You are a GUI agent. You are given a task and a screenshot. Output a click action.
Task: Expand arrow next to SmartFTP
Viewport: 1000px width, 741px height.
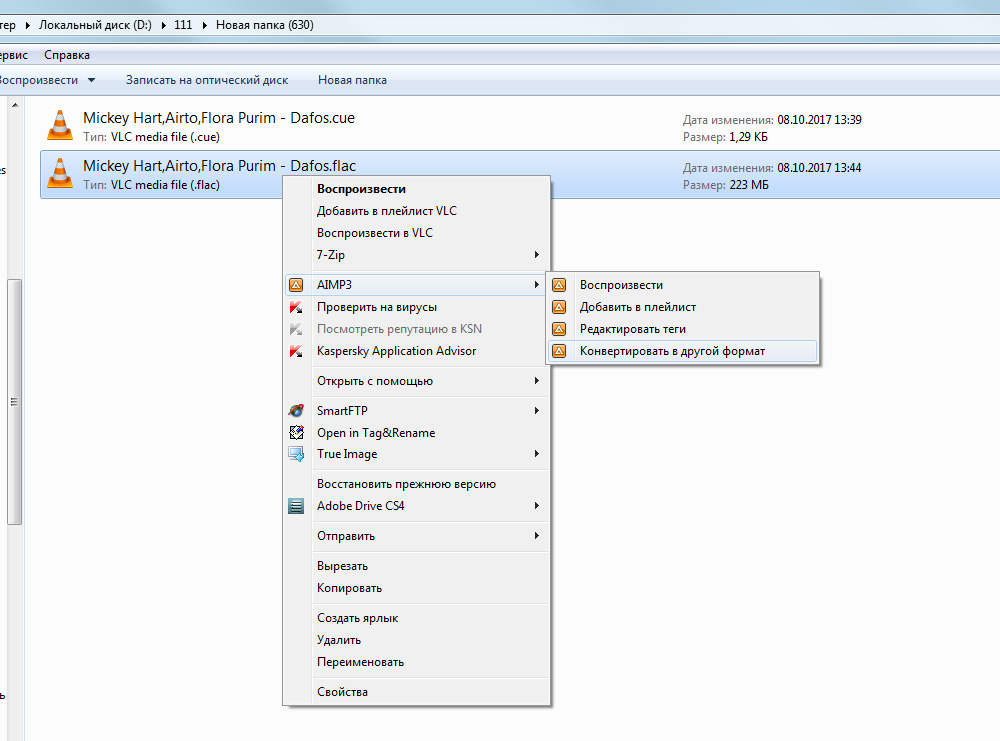tap(537, 411)
